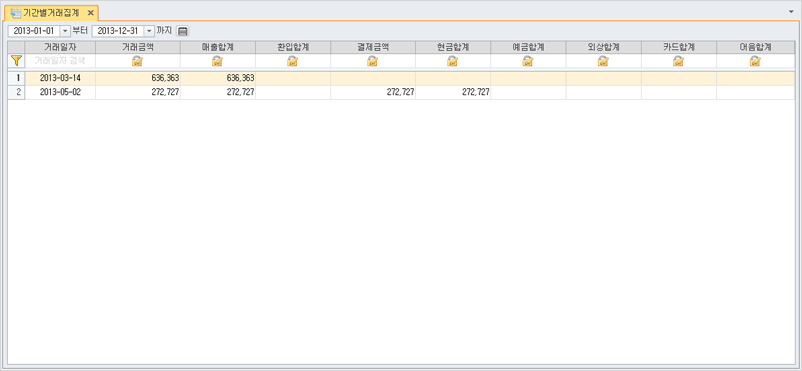Click the 기간별거래집계 tab document icon
The height and width of the screenshot is (371, 802).
pyautogui.click(x=16, y=13)
